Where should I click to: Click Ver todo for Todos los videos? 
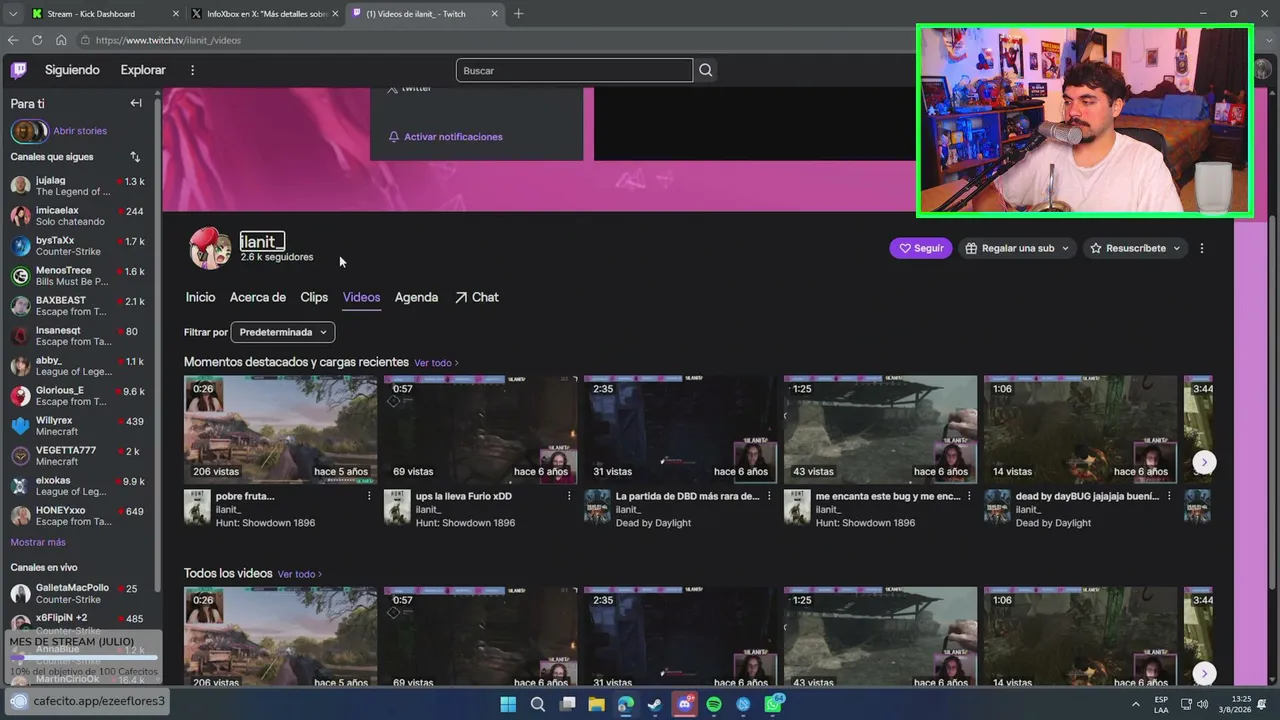click(300, 574)
